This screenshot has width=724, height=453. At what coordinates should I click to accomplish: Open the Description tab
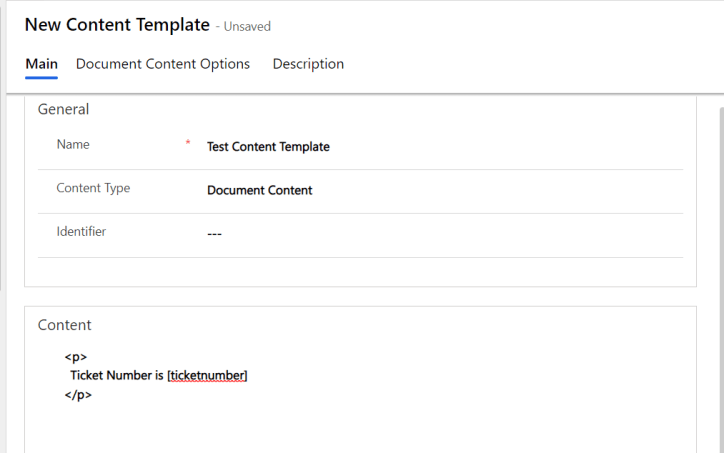[308, 64]
